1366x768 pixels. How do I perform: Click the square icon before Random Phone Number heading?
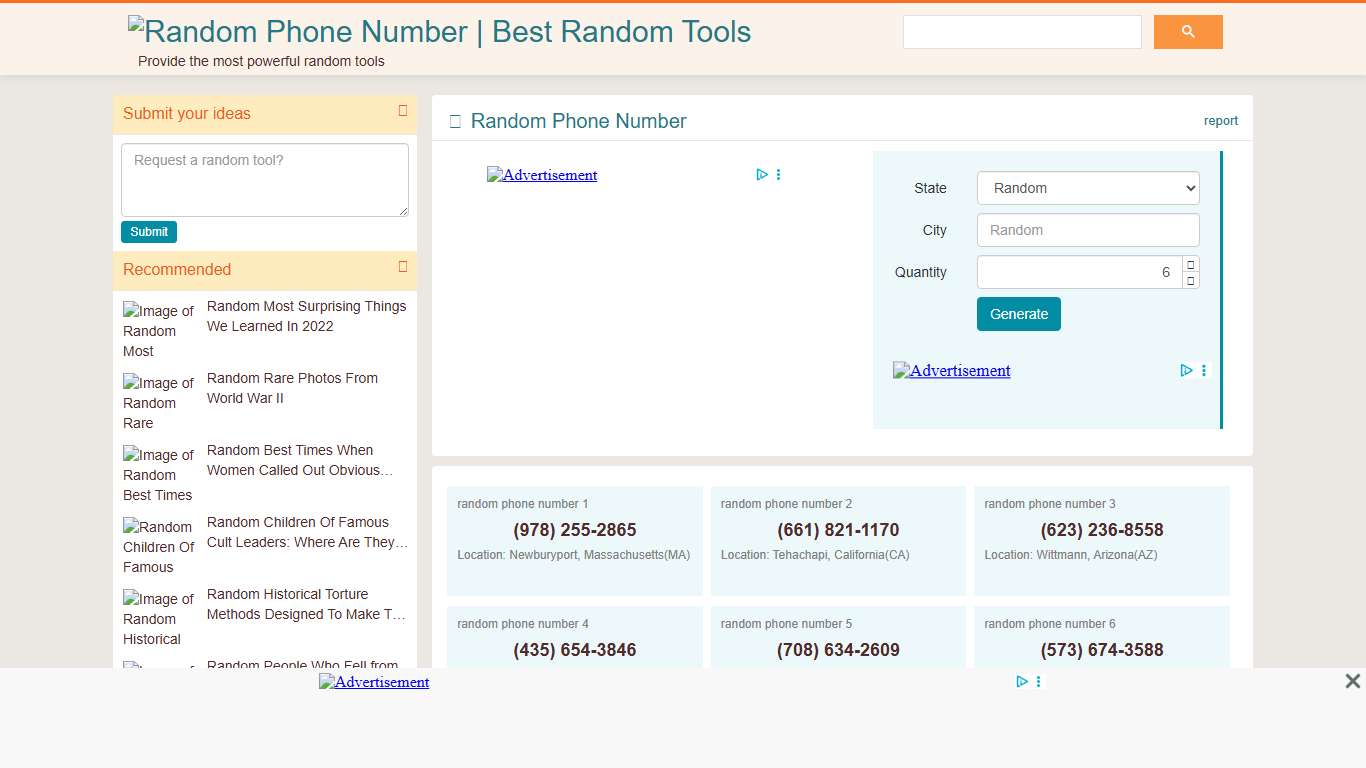point(455,120)
